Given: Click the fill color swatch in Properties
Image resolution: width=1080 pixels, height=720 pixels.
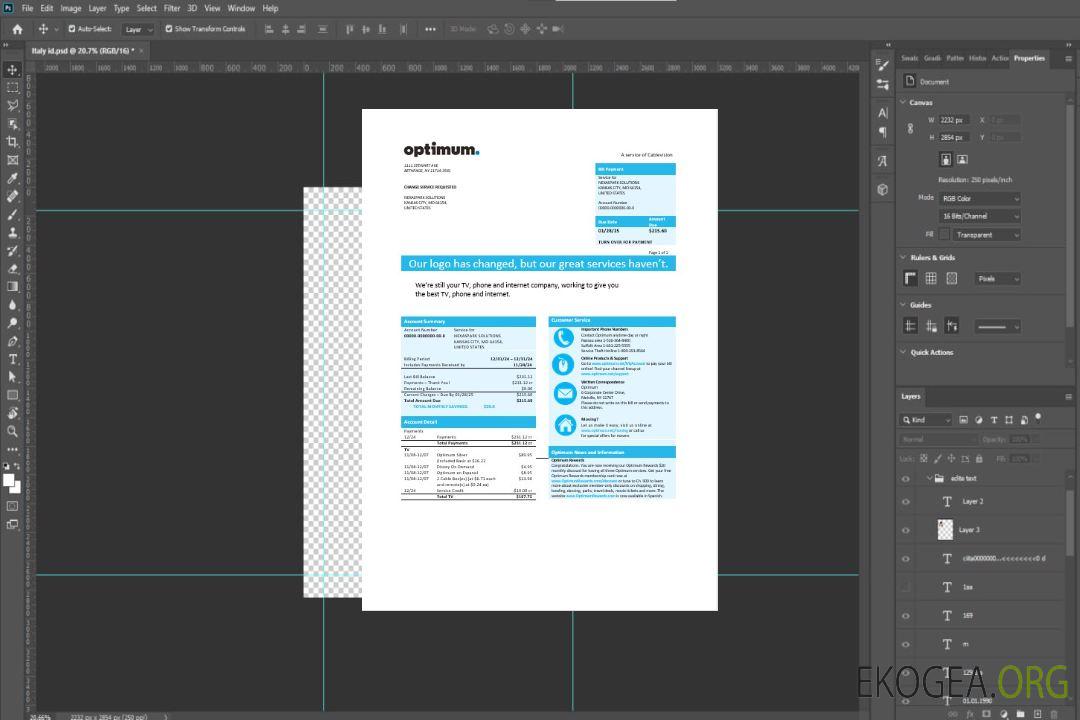Looking at the screenshot, I should click(x=944, y=235).
